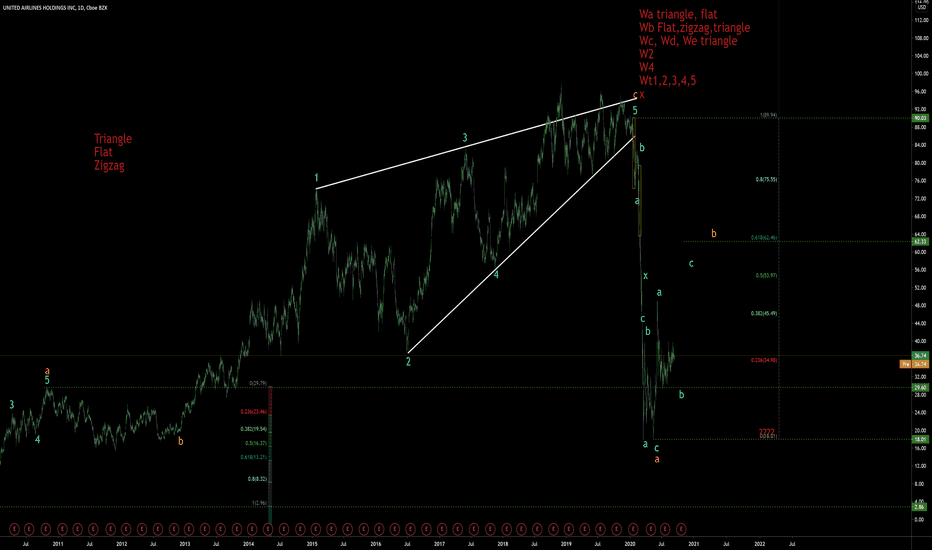
Task: Click the 0.8(8.32) Fibonacci label
Action: [257, 479]
